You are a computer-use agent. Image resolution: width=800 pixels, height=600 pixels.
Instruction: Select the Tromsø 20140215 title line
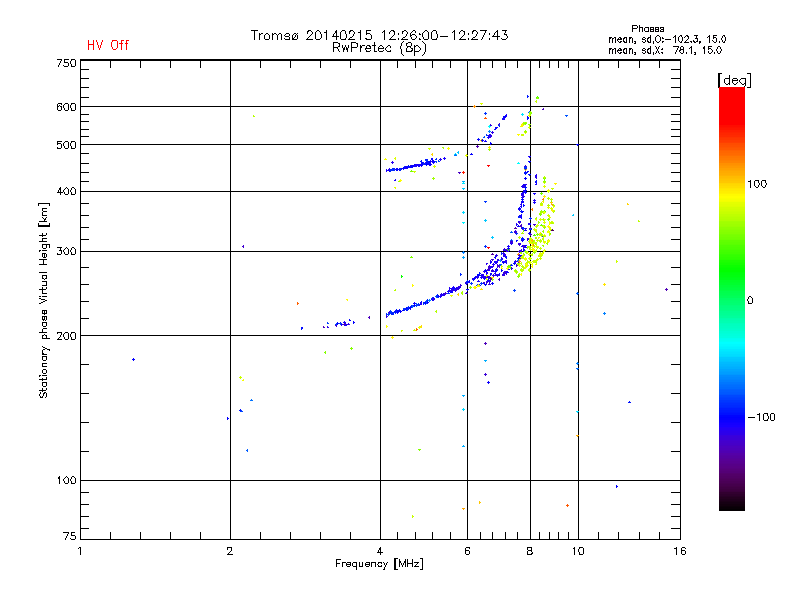(x=379, y=35)
